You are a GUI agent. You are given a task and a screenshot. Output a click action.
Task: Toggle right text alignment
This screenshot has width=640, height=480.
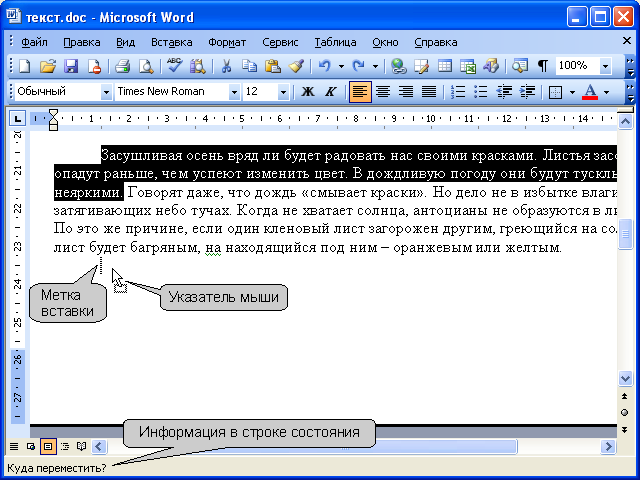[x=406, y=91]
